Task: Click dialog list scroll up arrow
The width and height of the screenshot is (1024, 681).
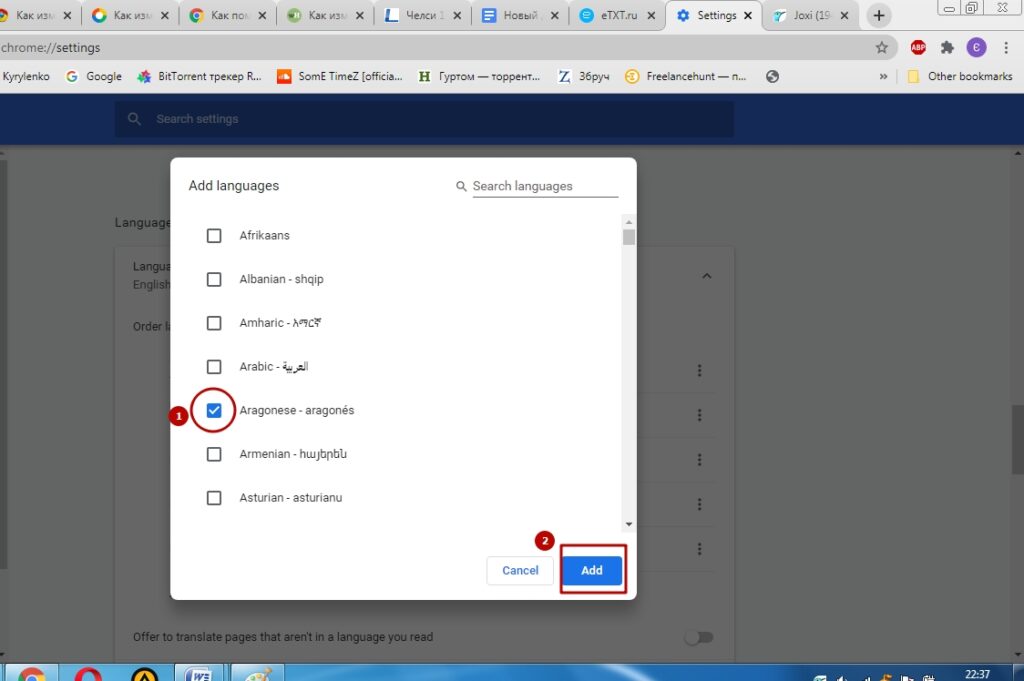Action: point(629,222)
